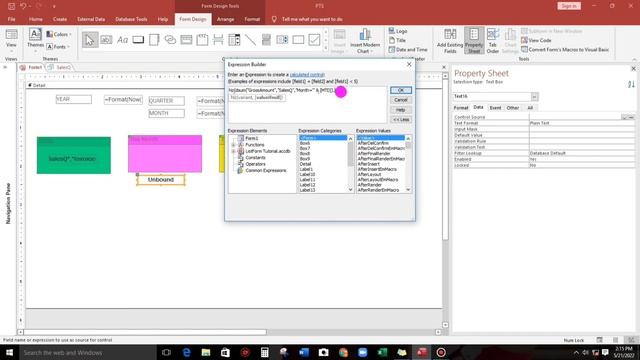Expand the ListForm Tutorial.accdb node
The image size is (640, 360).
[233, 151]
